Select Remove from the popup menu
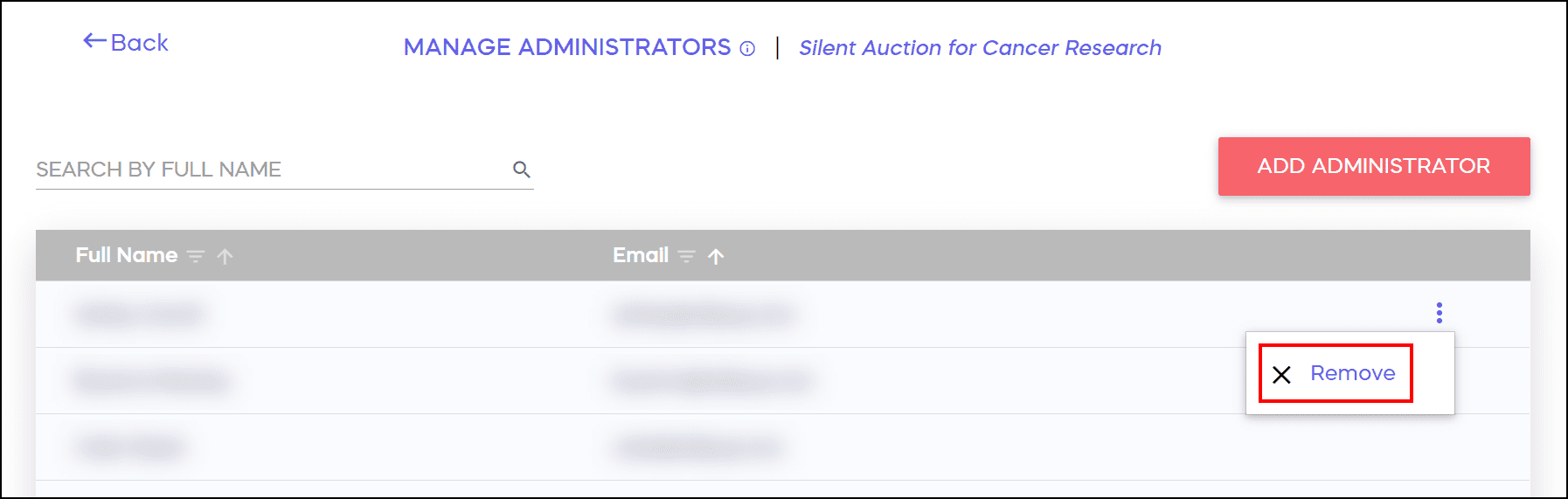This screenshot has height=499, width=1568. pos(1352,373)
